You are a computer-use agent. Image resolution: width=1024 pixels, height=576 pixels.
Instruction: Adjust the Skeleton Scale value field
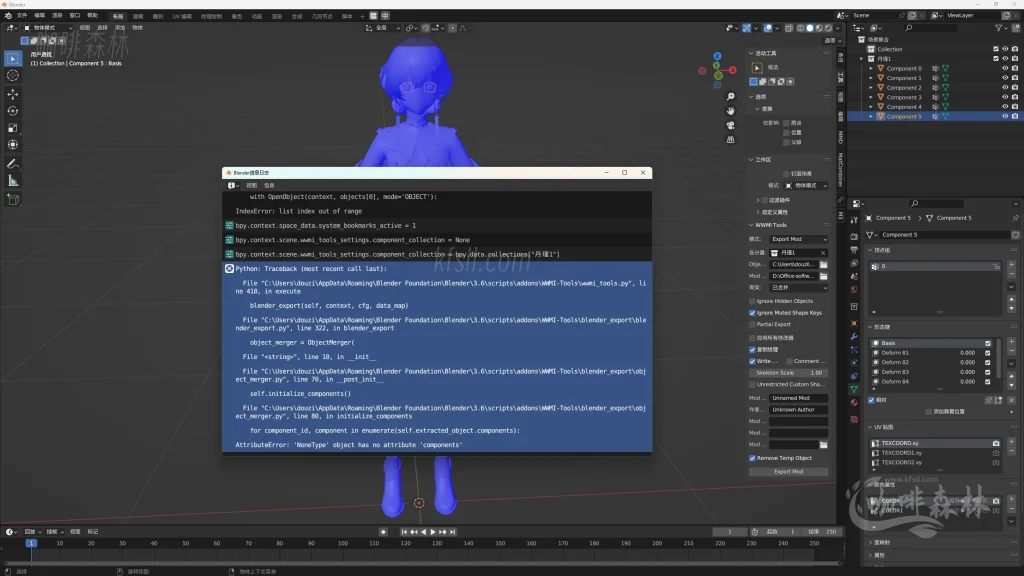click(788, 372)
